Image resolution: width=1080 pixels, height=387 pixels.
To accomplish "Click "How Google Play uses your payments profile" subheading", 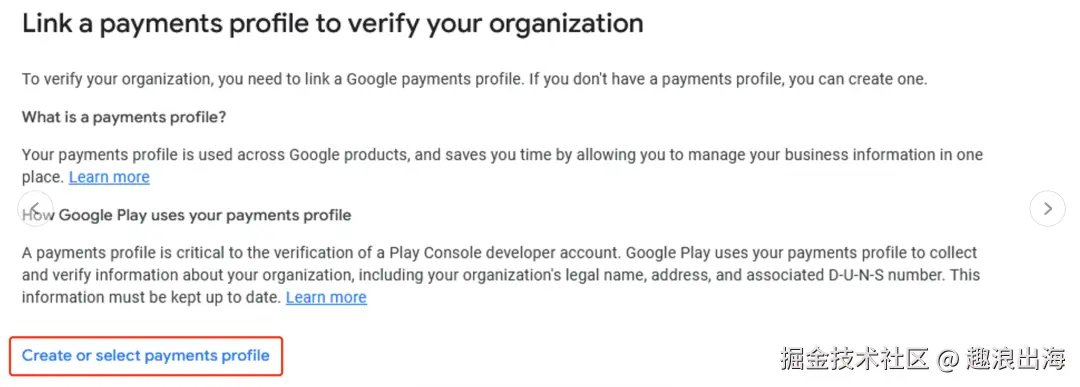I will 187,216.
